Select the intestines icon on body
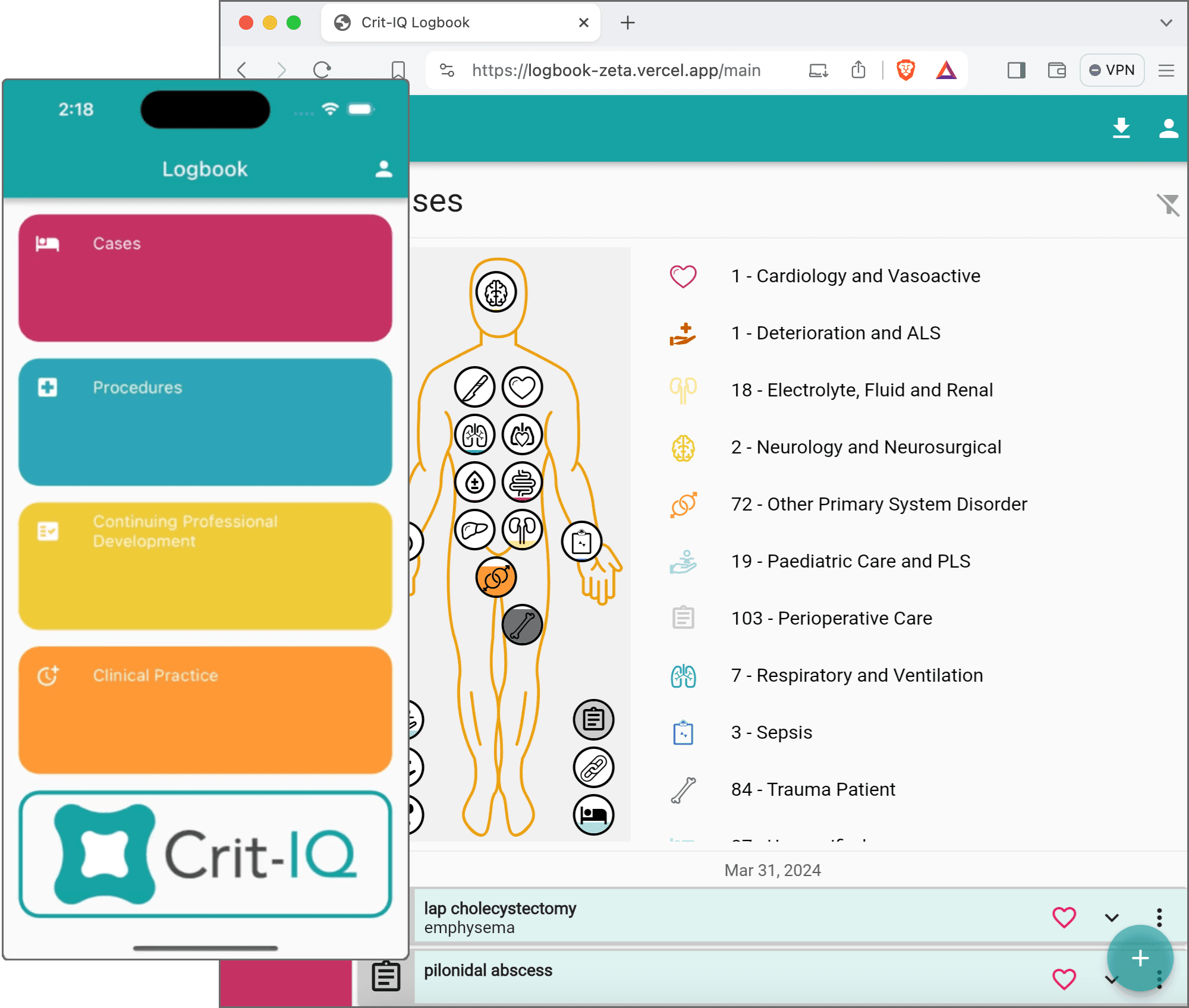Screen dimensions: 1189x1008 522,483
